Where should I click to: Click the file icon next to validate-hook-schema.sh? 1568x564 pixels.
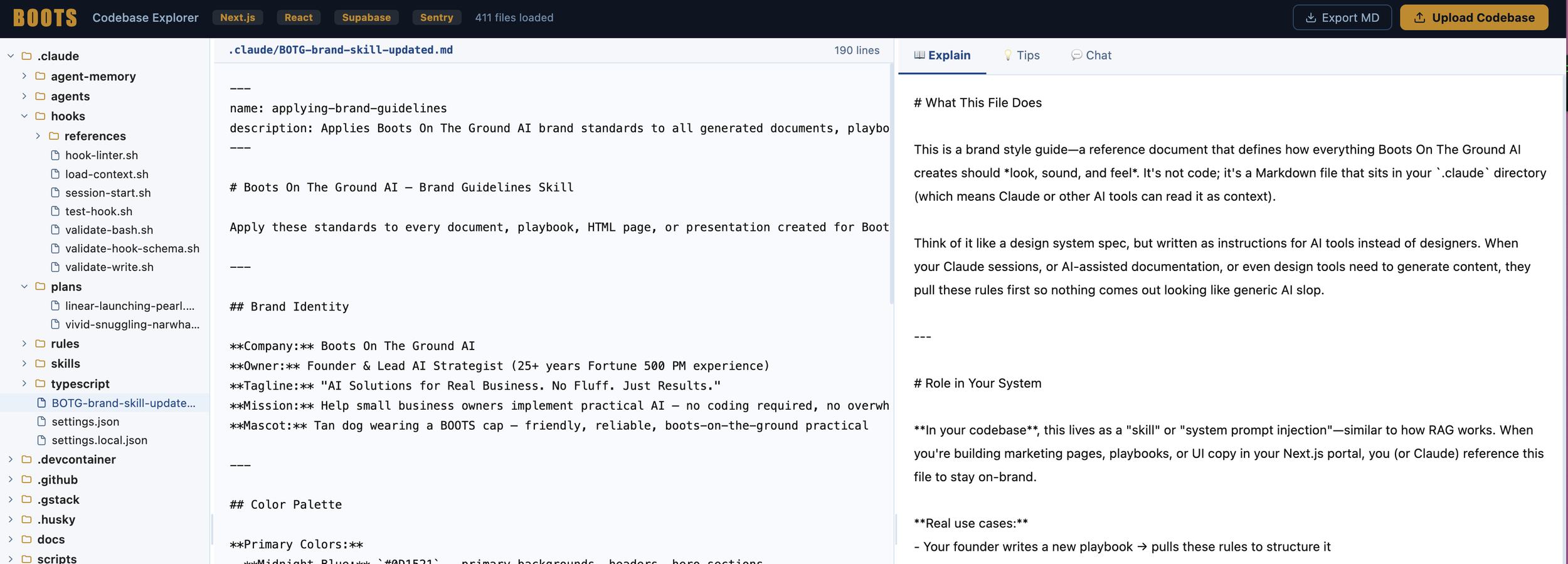pyautogui.click(x=55, y=248)
